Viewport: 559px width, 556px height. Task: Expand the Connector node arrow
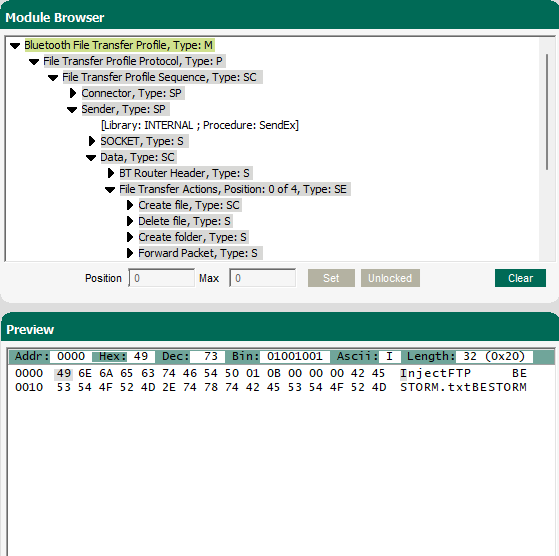coord(73,93)
